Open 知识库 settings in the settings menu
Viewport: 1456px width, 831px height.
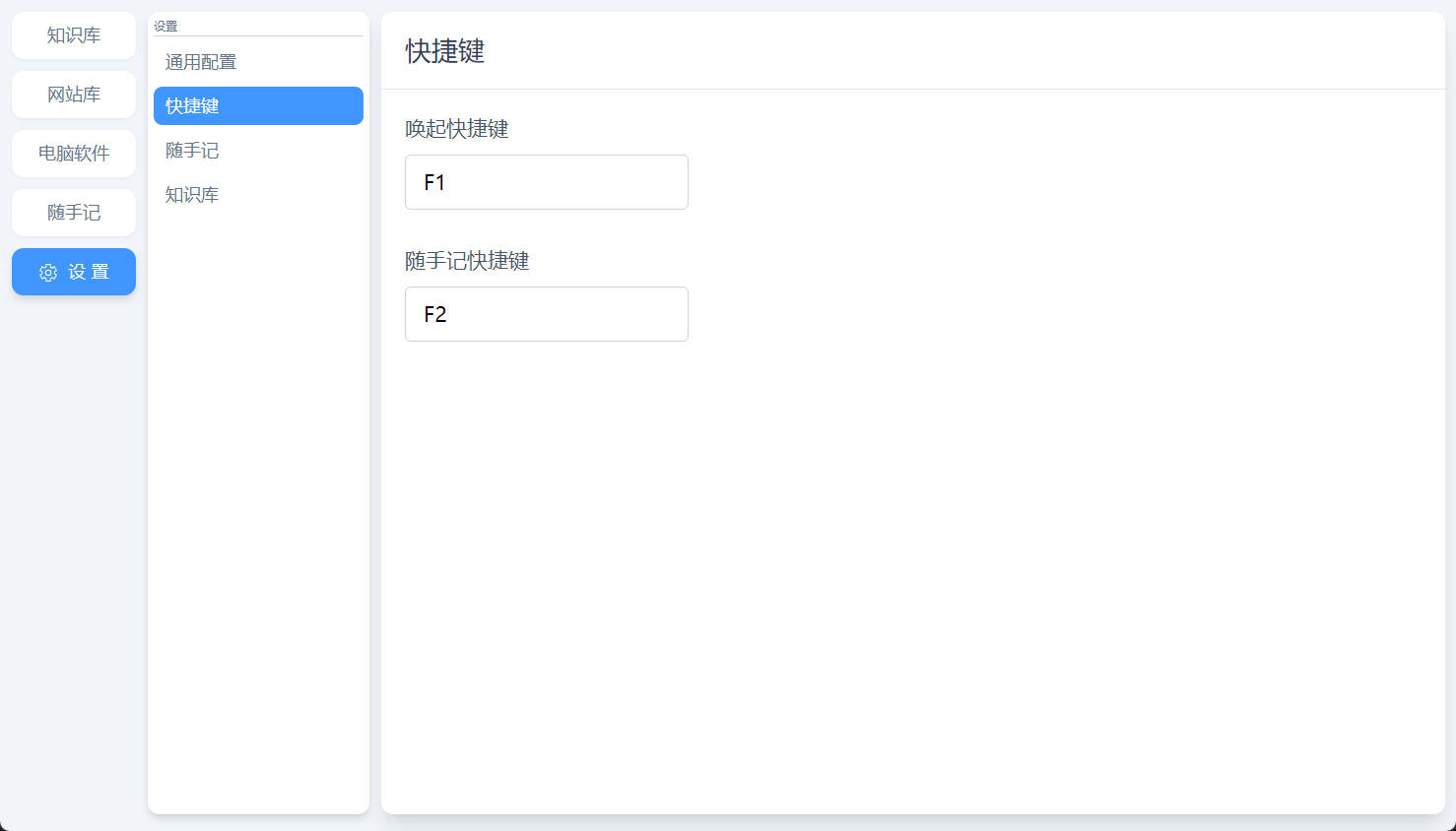tap(258, 195)
